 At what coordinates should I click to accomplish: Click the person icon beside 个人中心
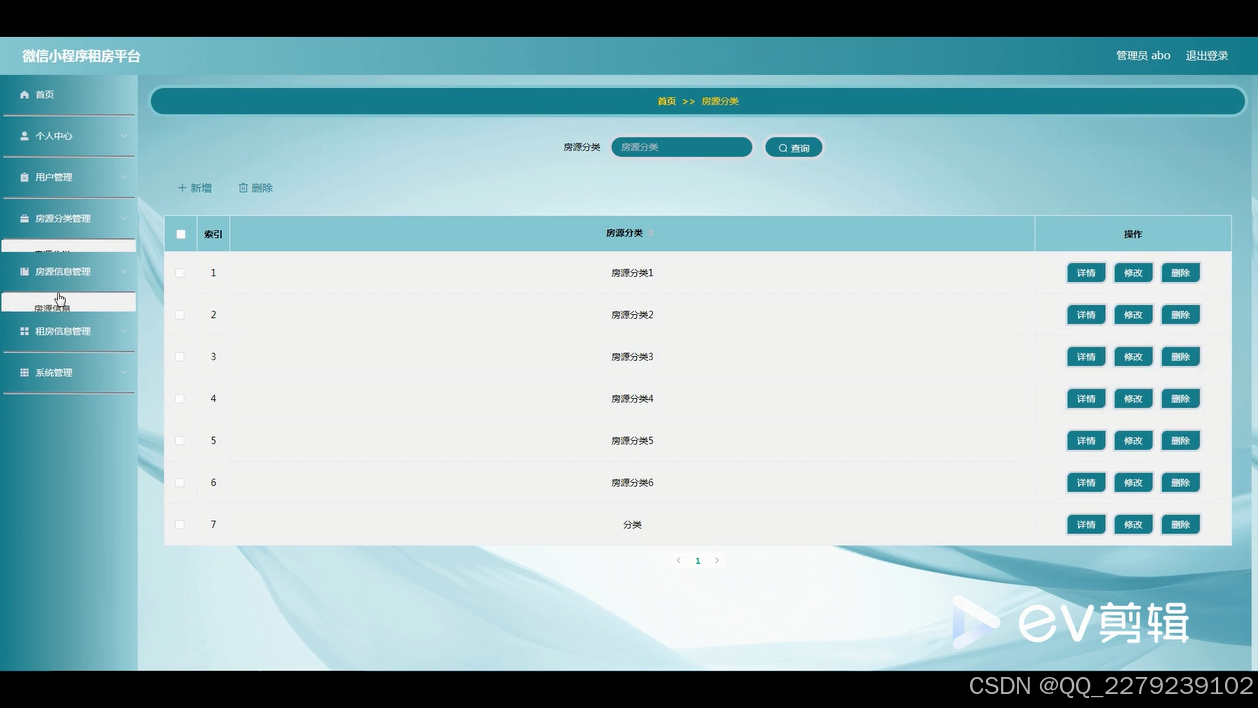[24, 136]
